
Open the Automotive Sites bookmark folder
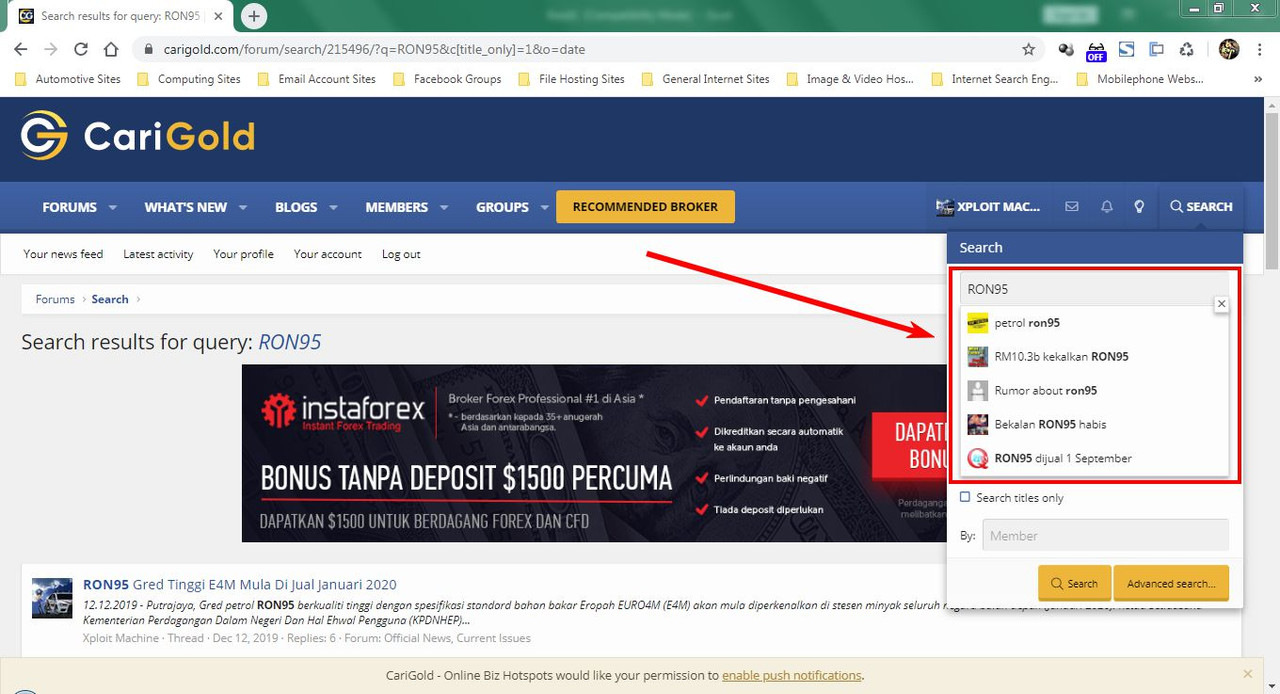(x=69, y=79)
